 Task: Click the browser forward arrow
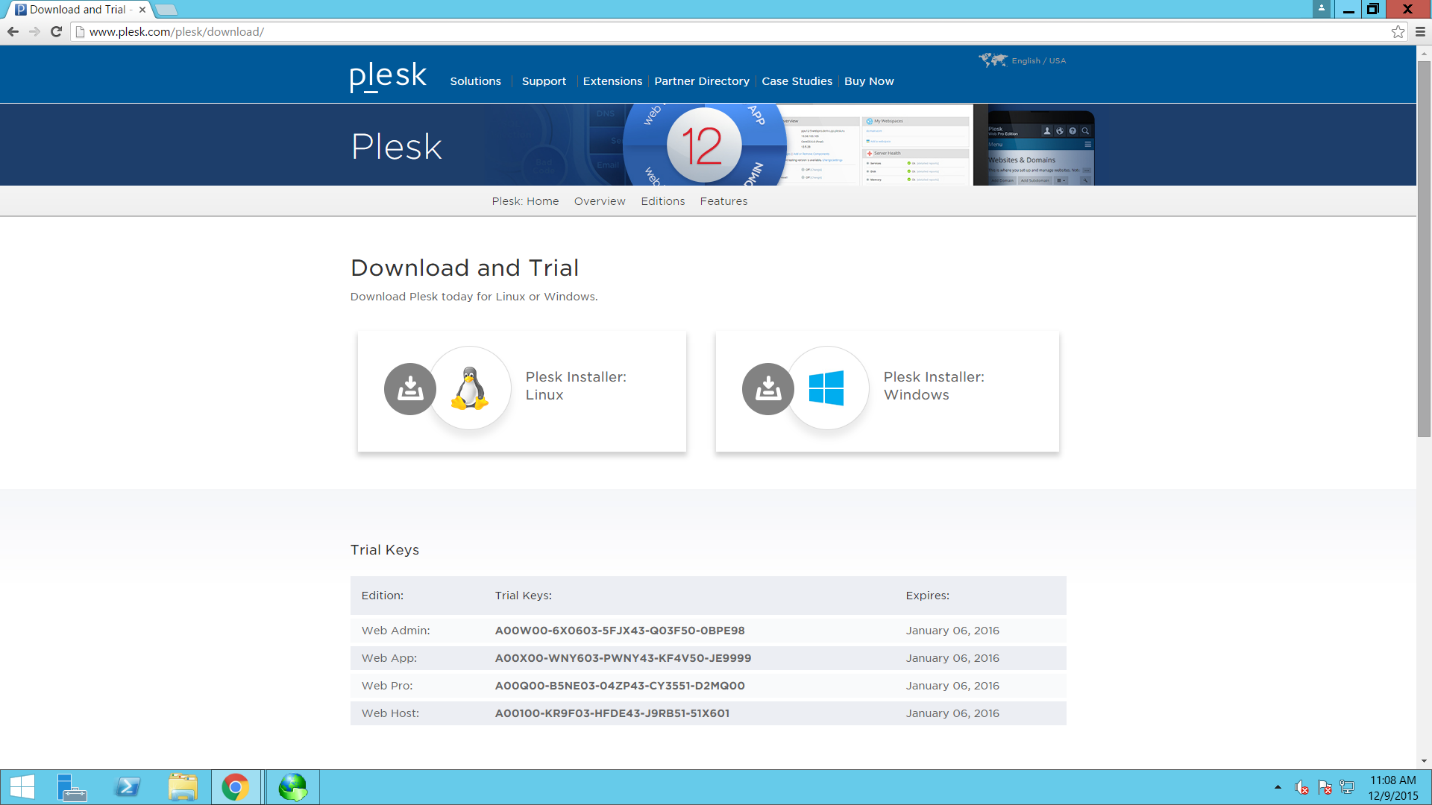pyautogui.click(x=35, y=32)
